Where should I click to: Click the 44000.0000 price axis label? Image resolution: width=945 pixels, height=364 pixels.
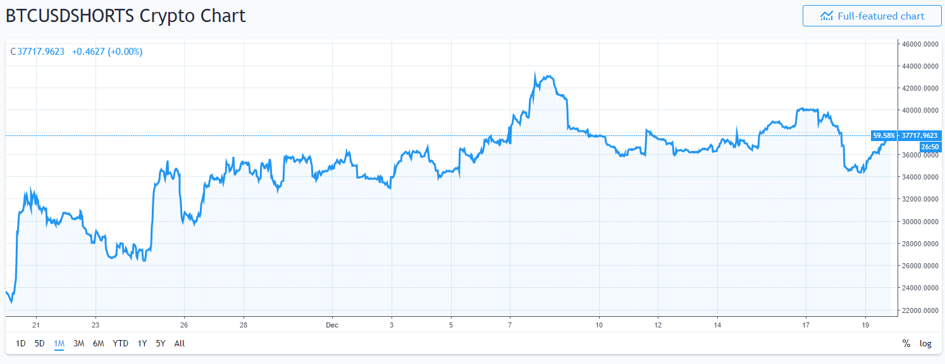920,66
